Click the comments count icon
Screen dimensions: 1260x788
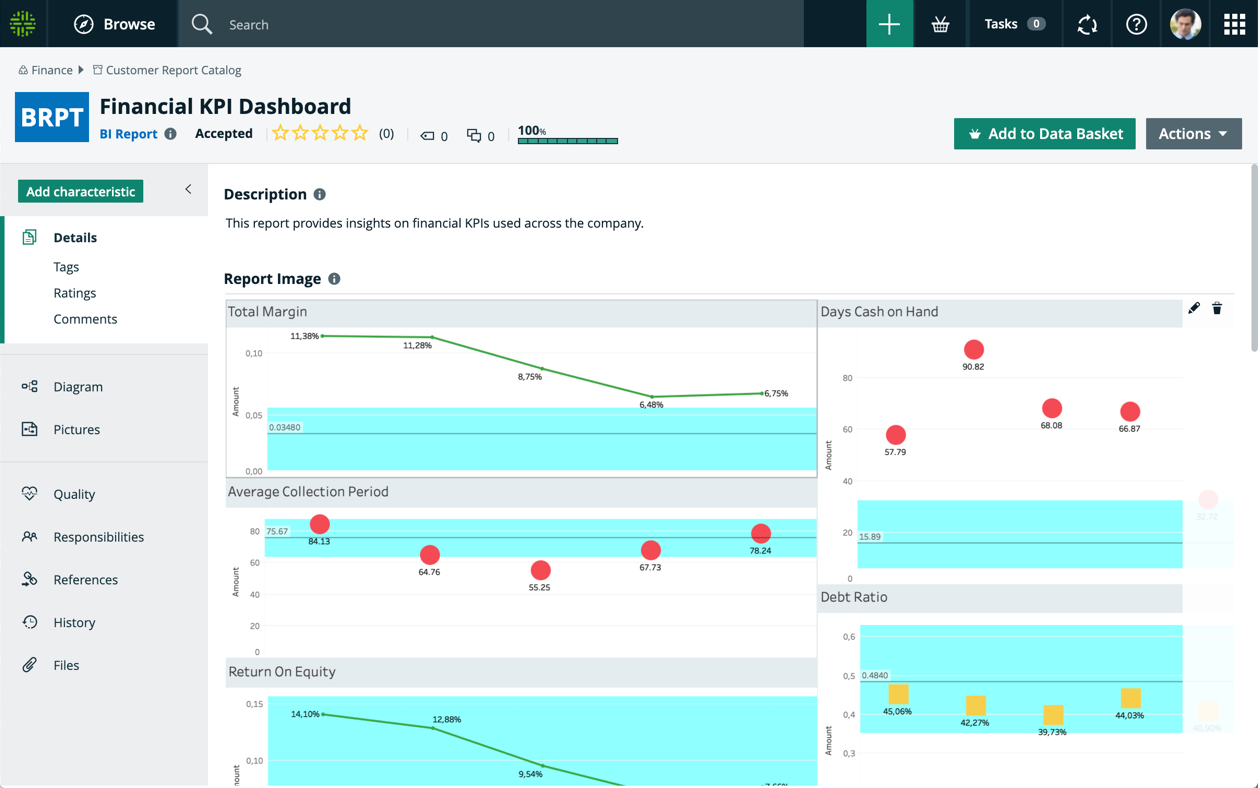[474, 136]
